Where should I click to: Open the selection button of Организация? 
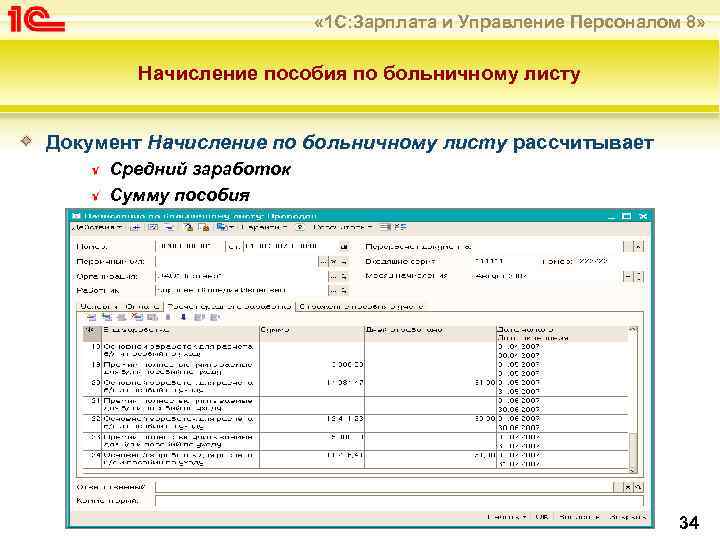(333, 276)
